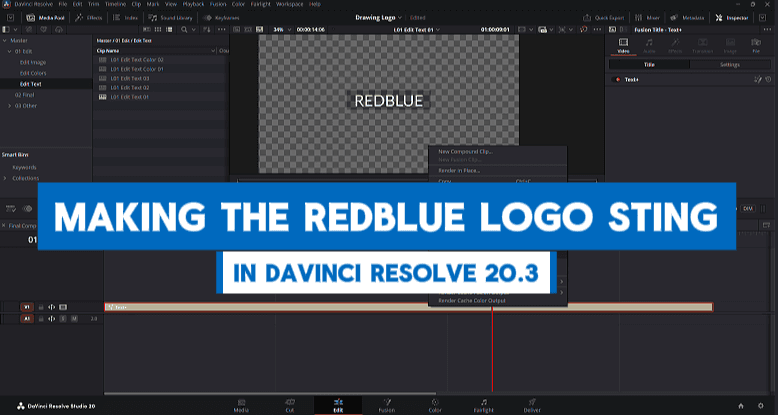Open the Media Pool panel
Image resolution: width=778 pixels, height=415 pixels.
point(45,17)
